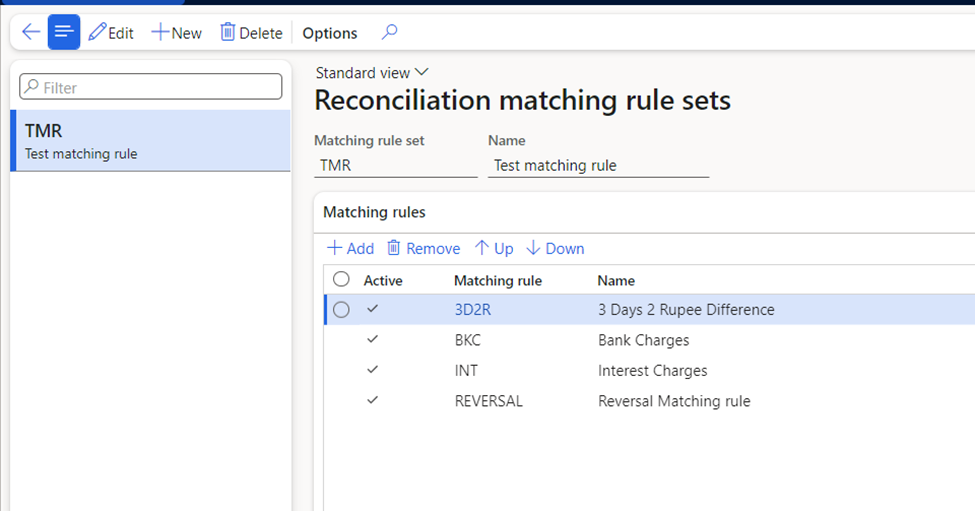
Task: Toggle the list pane icon button
Action: 64,32
